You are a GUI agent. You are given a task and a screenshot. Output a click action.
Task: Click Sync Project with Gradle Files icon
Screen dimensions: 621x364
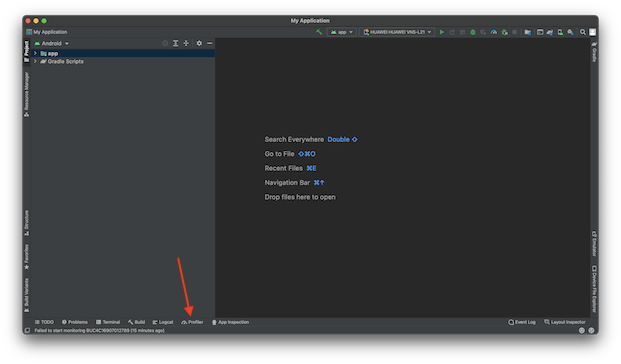(550, 32)
